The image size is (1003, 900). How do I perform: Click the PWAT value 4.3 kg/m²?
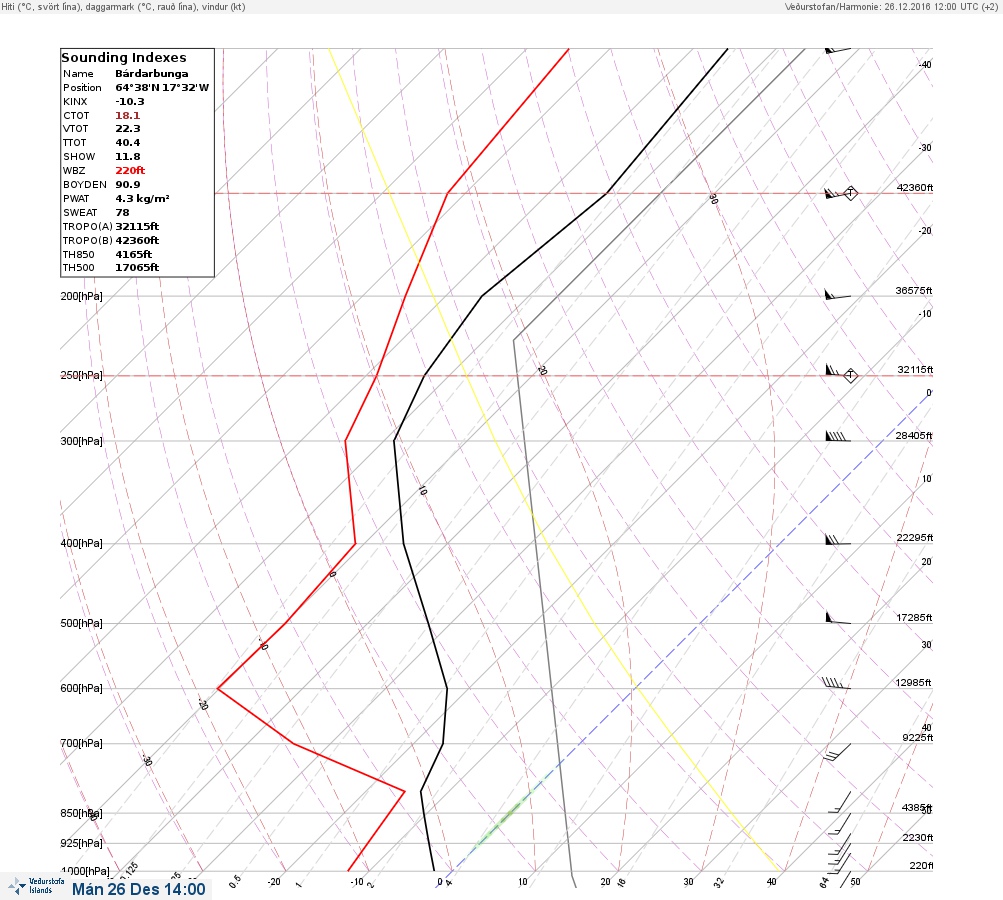click(142, 199)
